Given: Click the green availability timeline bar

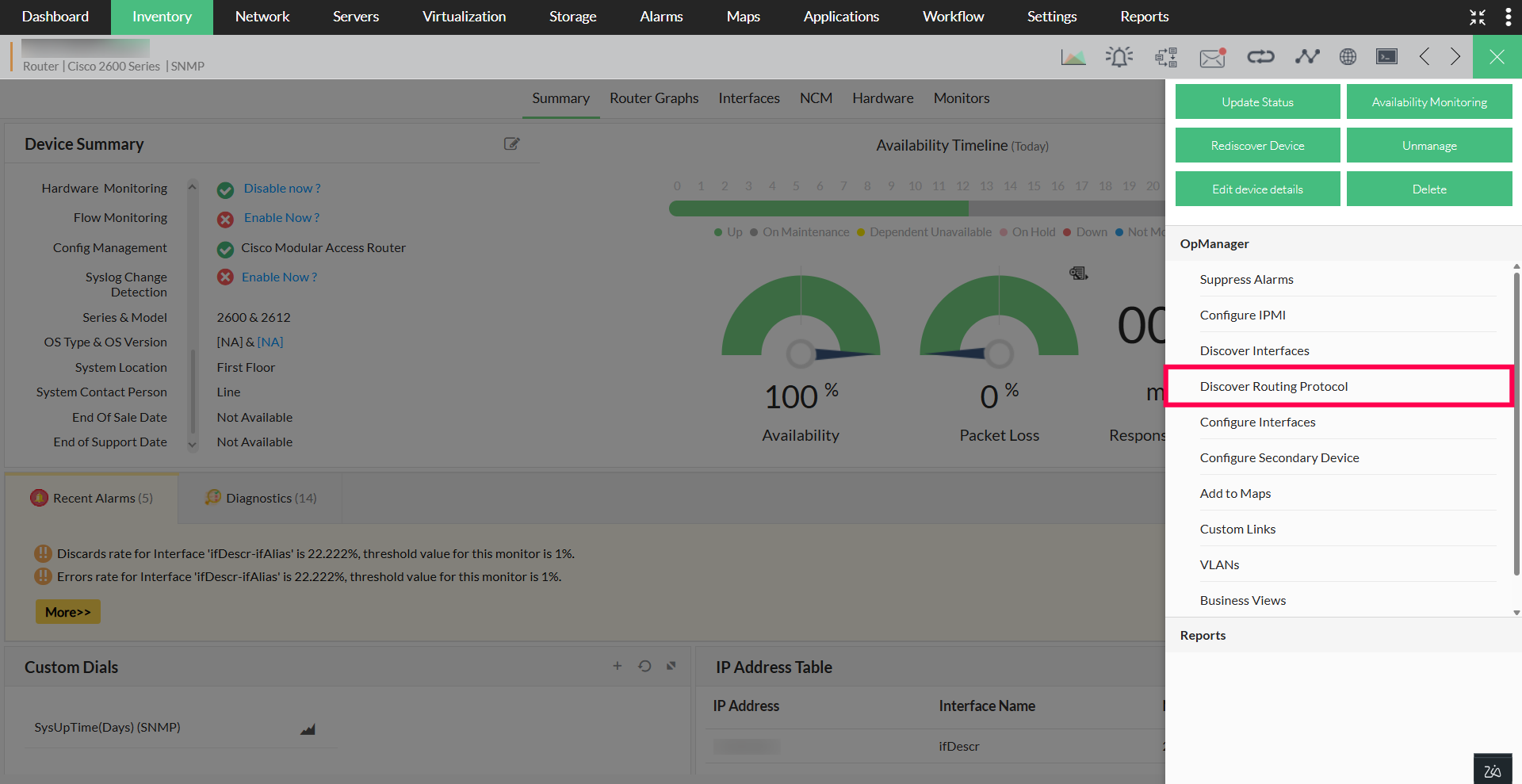Looking at the screenshot, I should coord(818,208).
